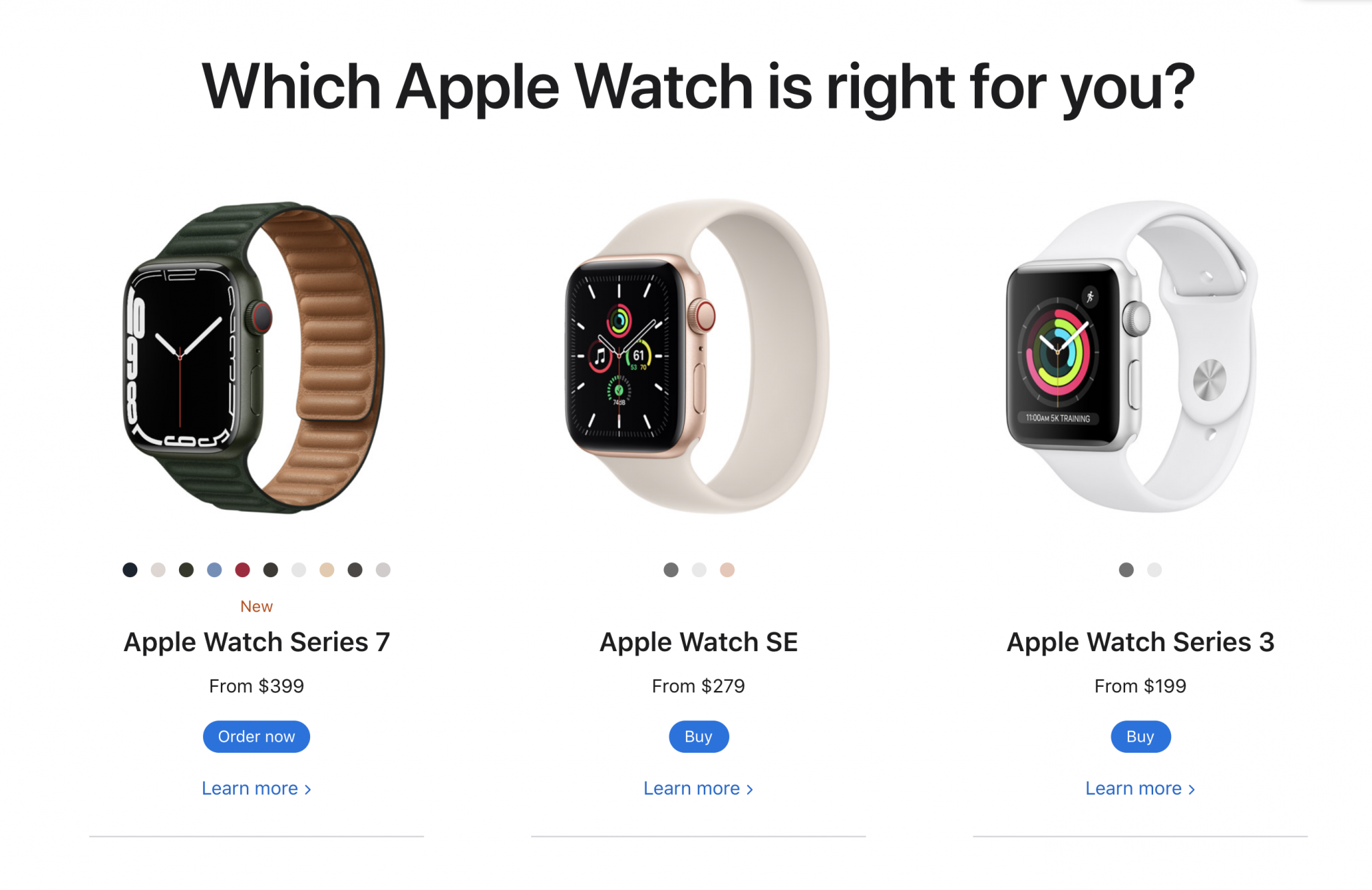Choose the silver swatch for Series 3

tap(1155, 570)
